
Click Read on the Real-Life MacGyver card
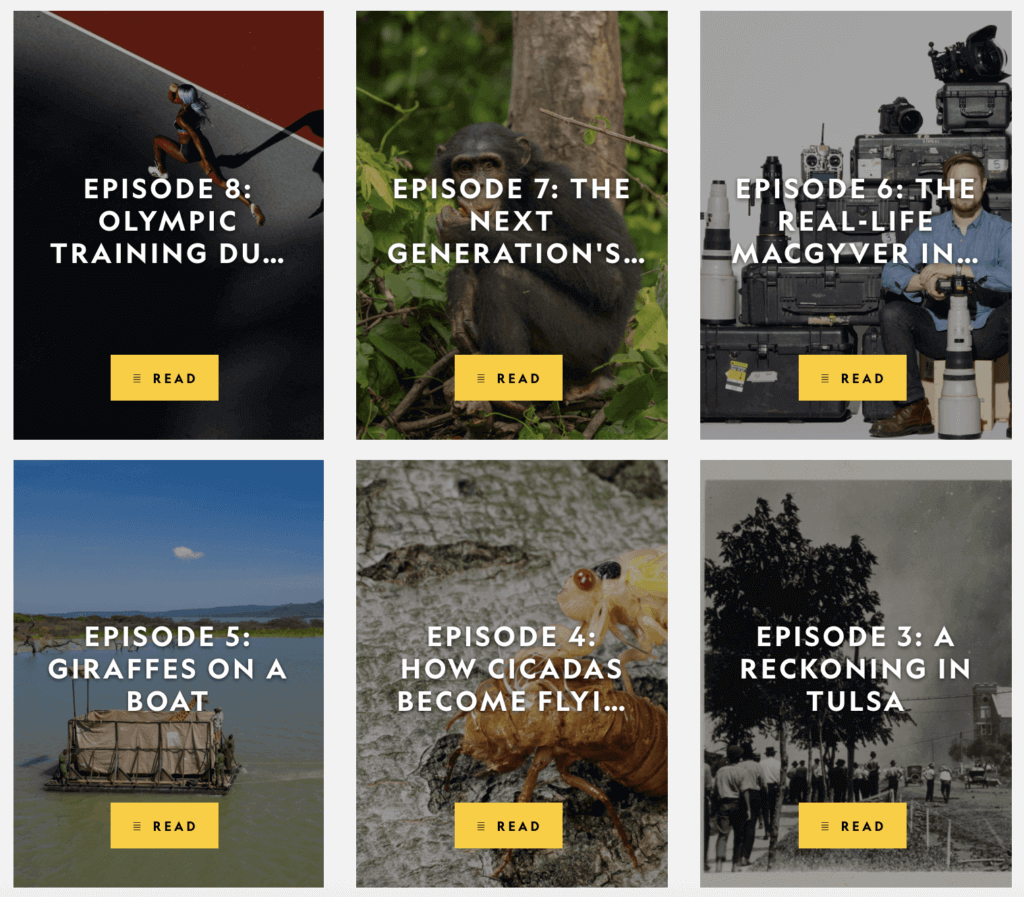click(x=852, y=378)
